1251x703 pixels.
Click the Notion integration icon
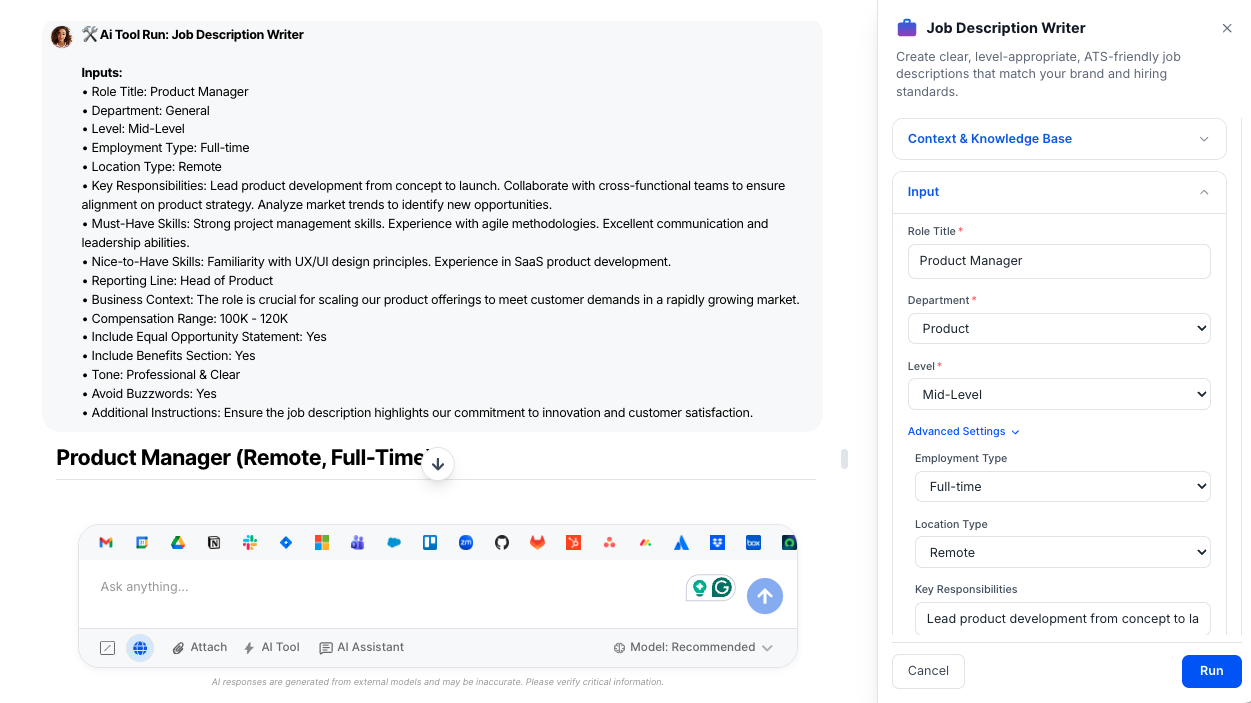[x=214, y=542]
